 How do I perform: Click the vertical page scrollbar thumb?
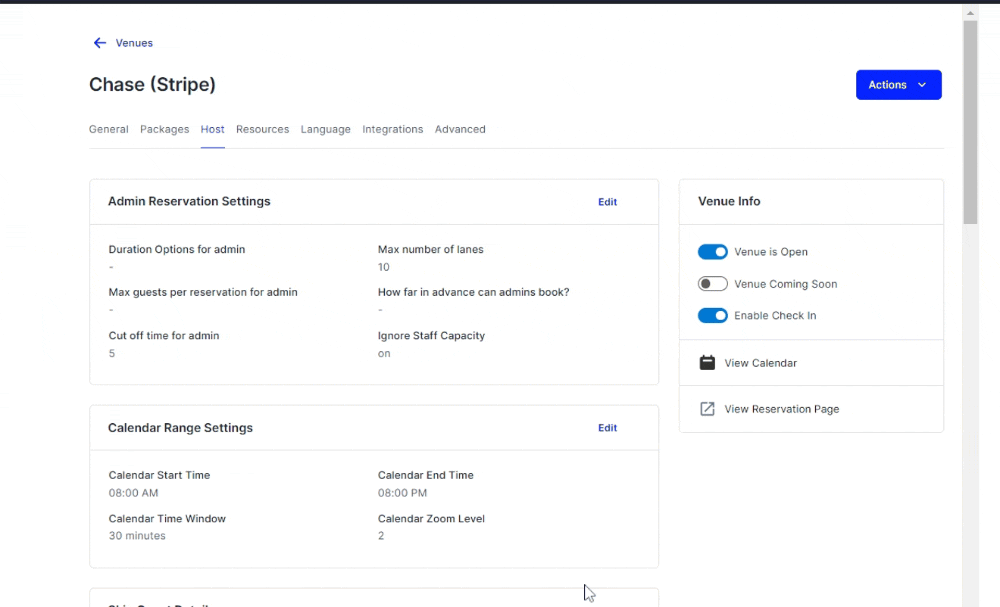(x=969, y=120)
